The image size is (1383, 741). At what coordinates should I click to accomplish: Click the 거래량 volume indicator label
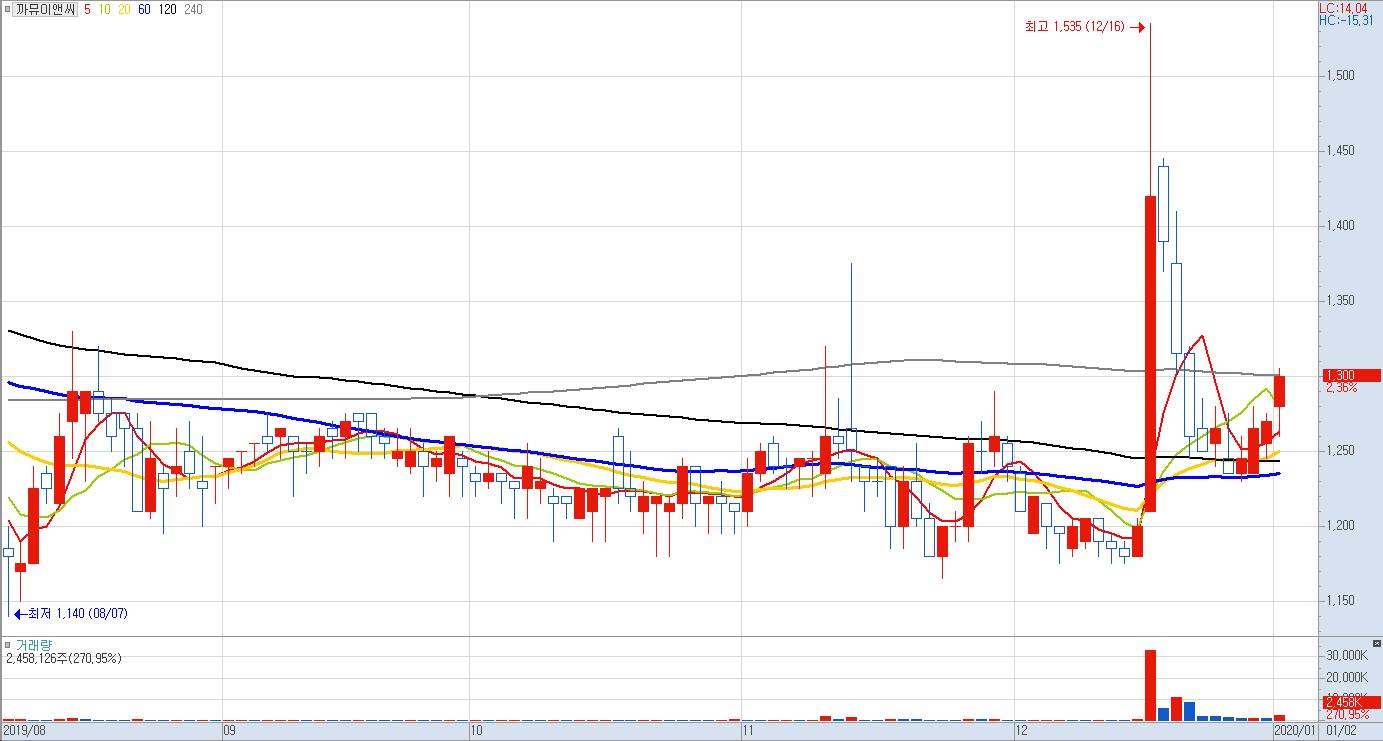pyautogui.click(x=33, y=645)
